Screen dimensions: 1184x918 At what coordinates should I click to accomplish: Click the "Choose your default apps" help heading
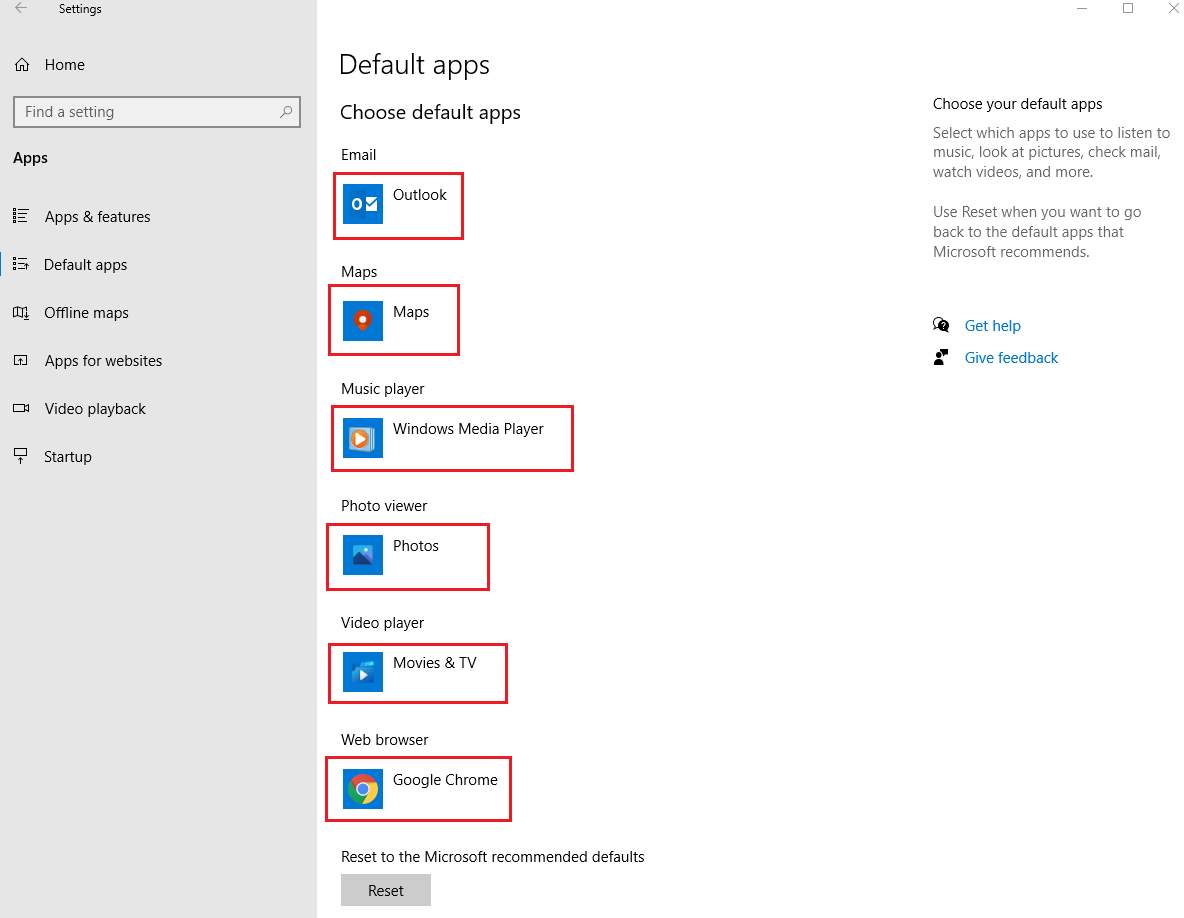[x=1018, y=104]
